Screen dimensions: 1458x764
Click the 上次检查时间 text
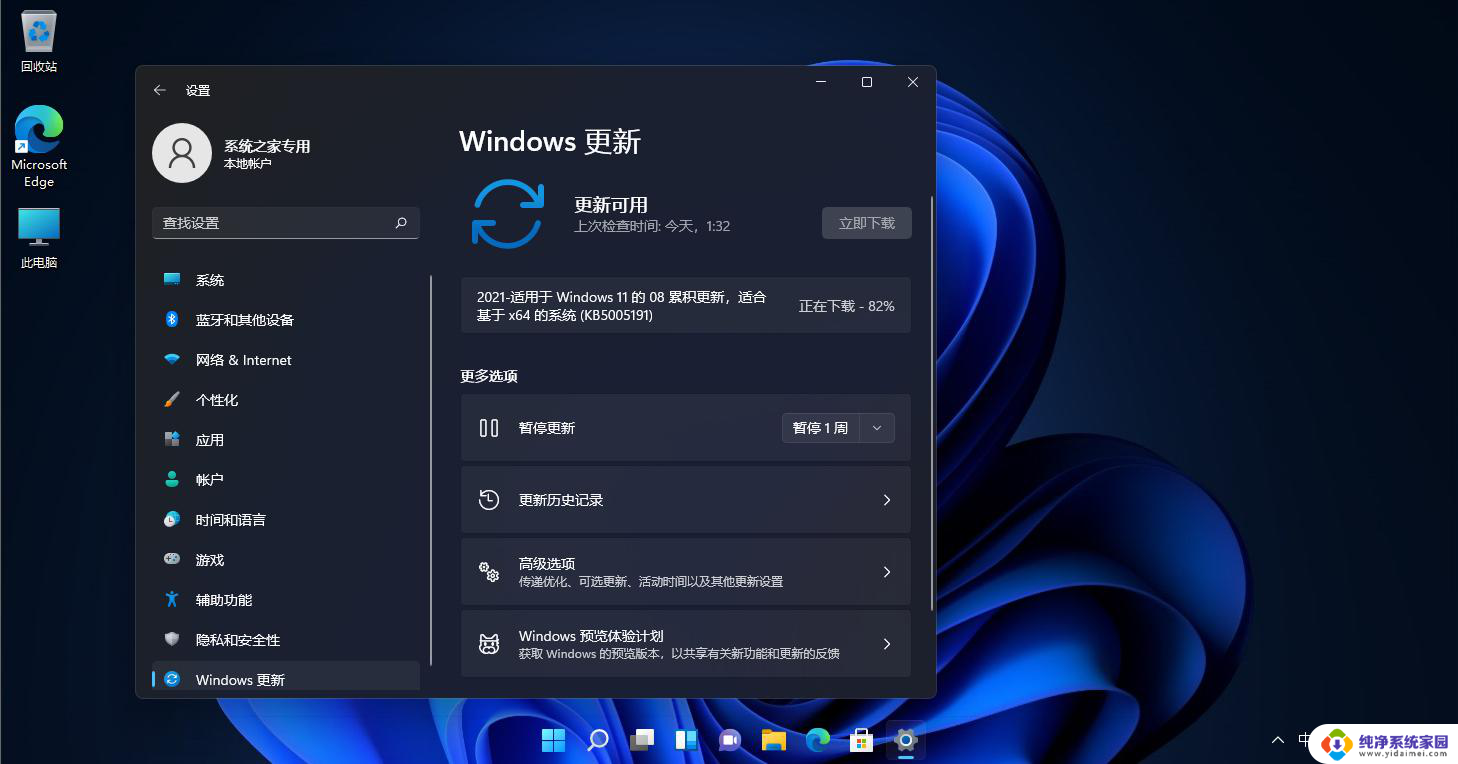652,226
